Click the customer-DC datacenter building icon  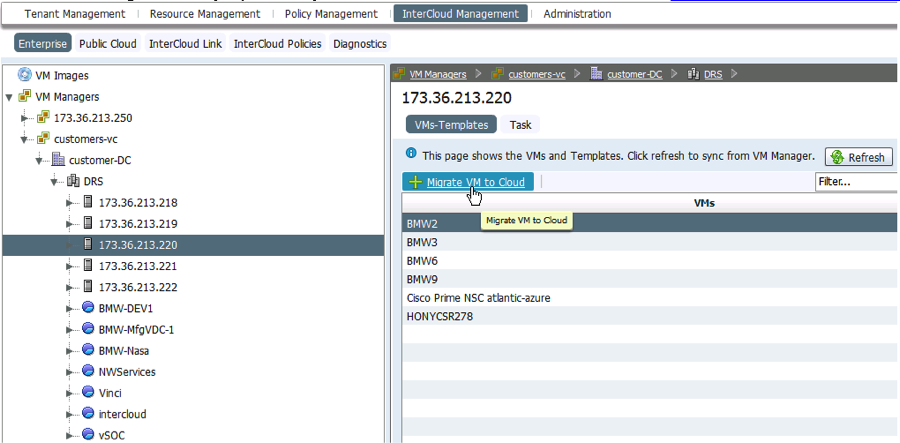click(58, 160)
